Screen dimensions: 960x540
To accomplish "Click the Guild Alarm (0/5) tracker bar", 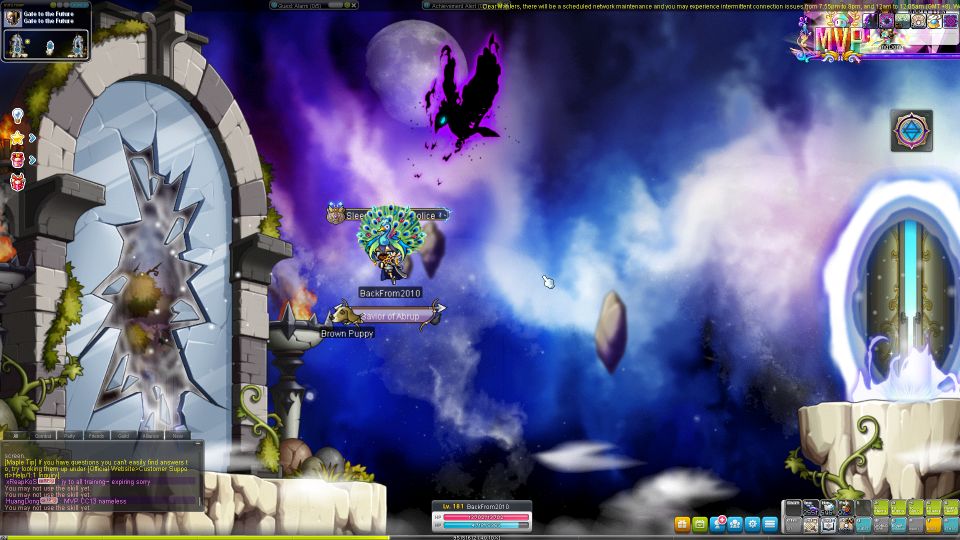I will (313, 6).
